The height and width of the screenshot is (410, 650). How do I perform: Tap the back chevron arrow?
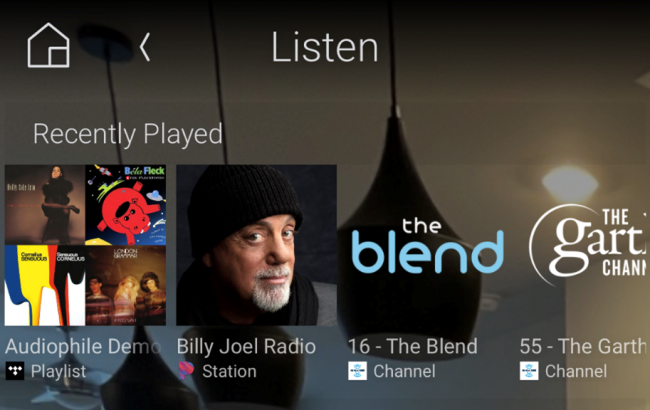click(145, 47)
